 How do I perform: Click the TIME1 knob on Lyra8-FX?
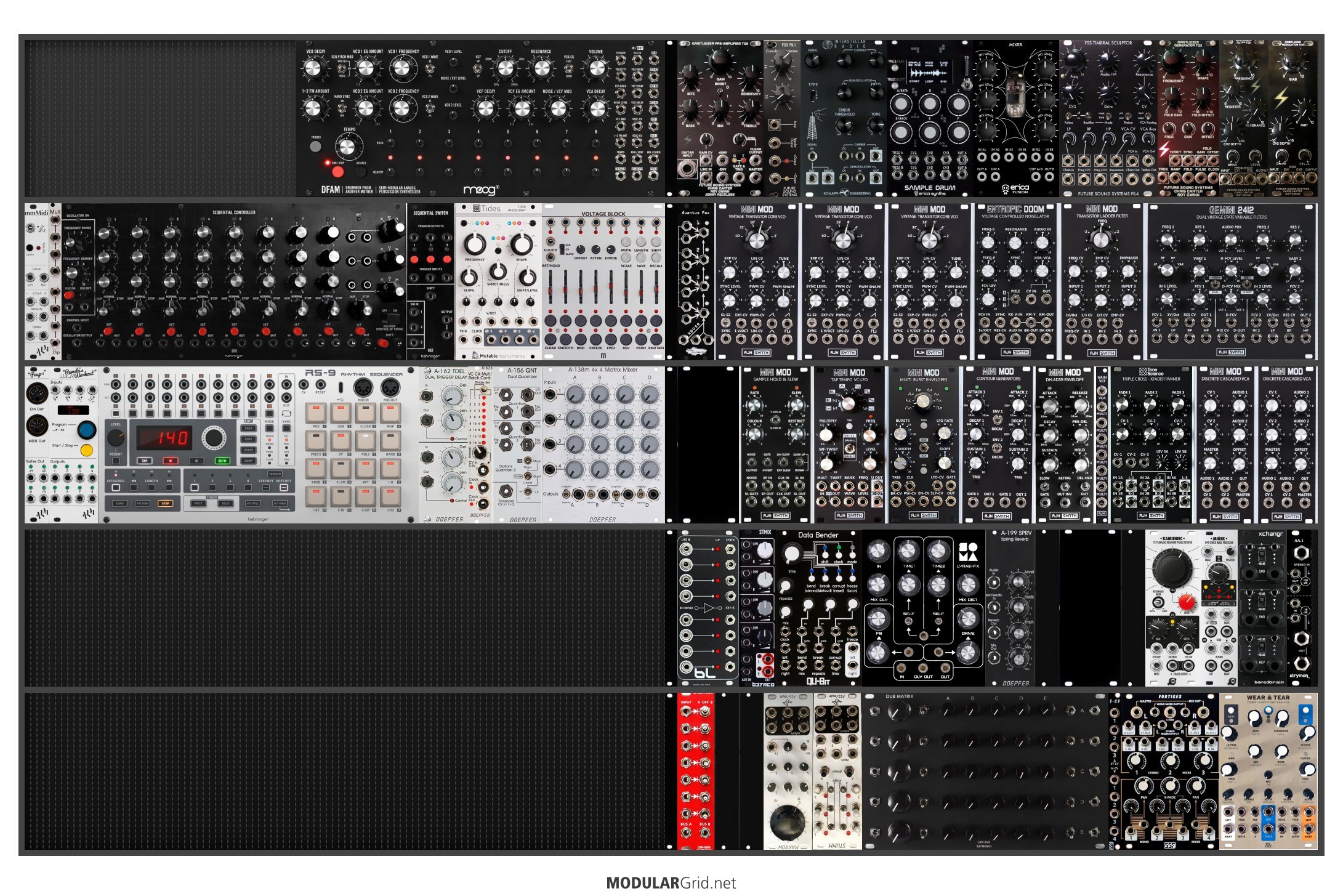909,551
